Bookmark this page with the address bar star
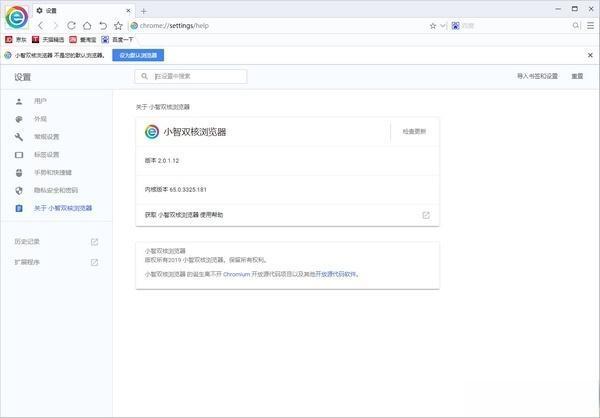 [433, 26]
